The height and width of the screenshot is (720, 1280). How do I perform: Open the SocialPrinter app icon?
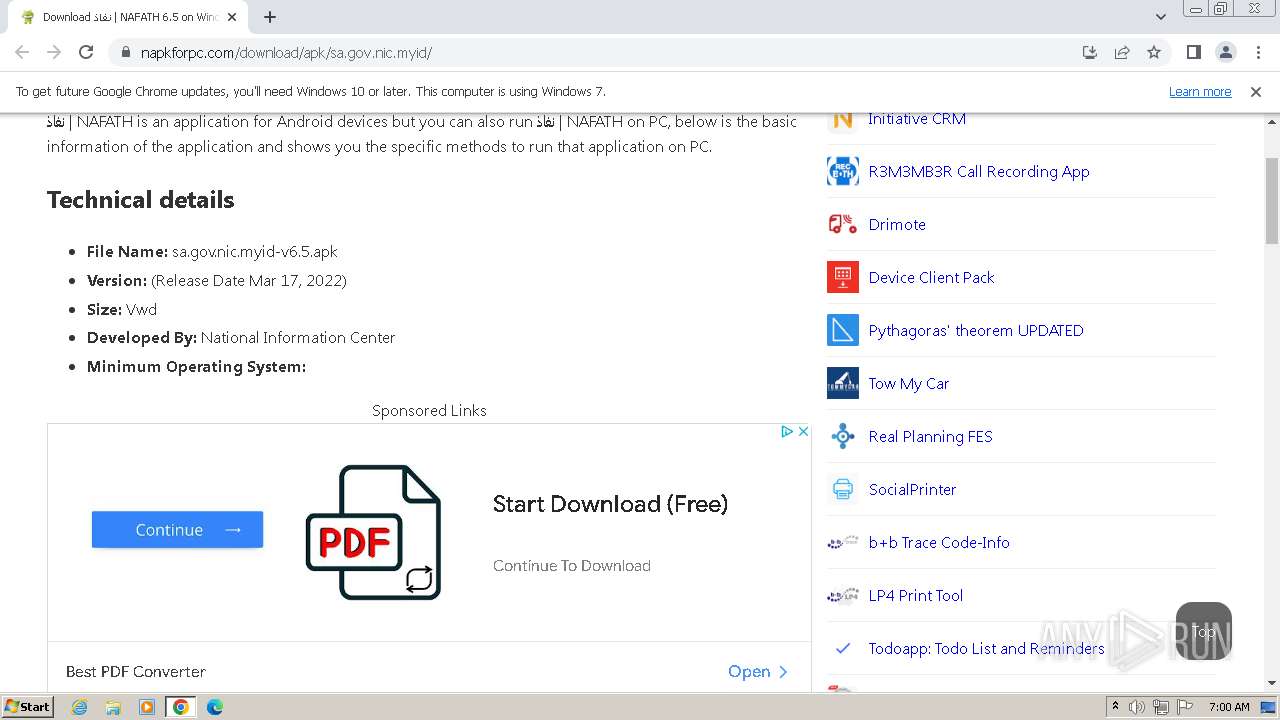pos(843,489)
